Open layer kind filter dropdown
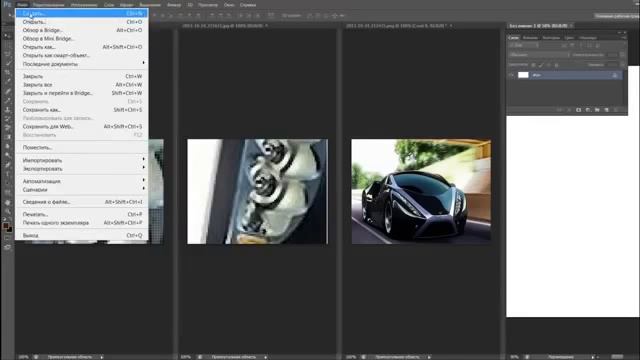This screenshot has width=640, height=360. (x=524, y=45)
